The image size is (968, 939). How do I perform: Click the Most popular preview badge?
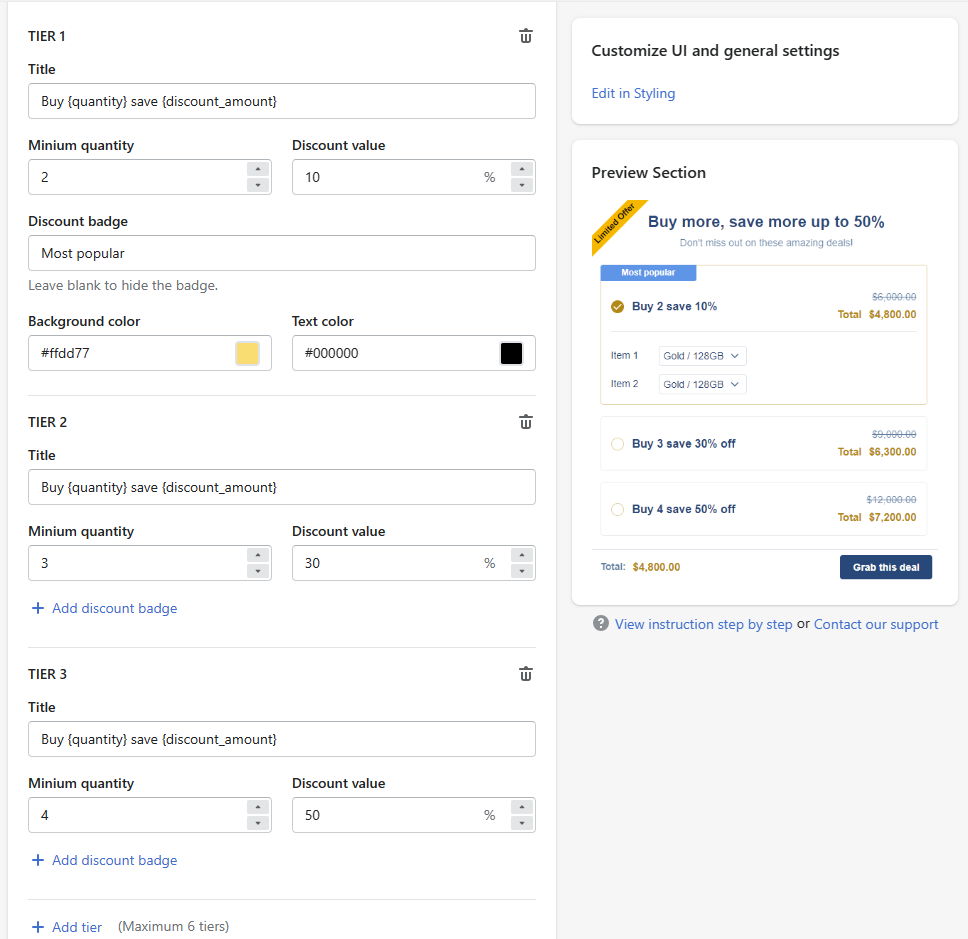coord(648,272)
